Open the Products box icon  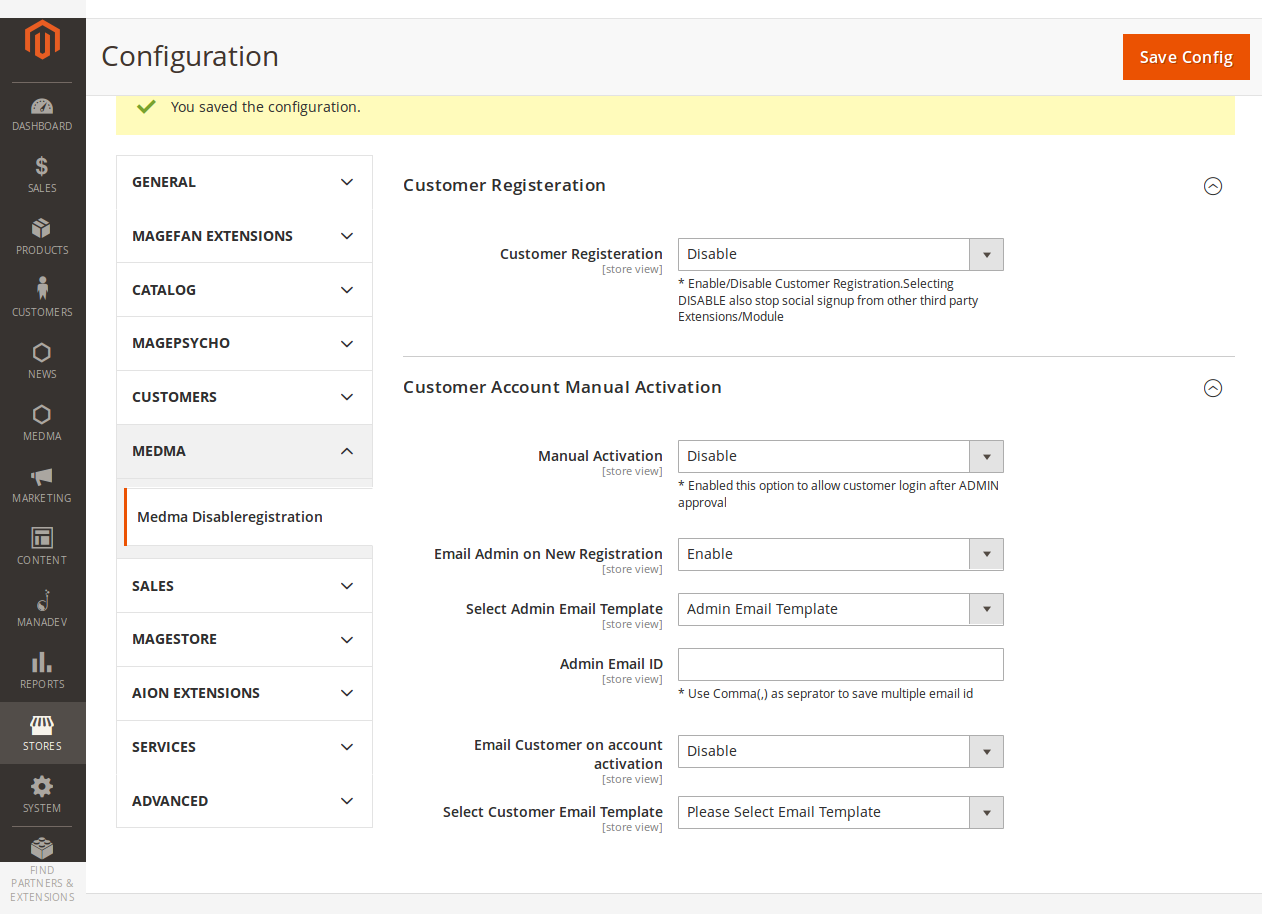click(x=42, y=229)
